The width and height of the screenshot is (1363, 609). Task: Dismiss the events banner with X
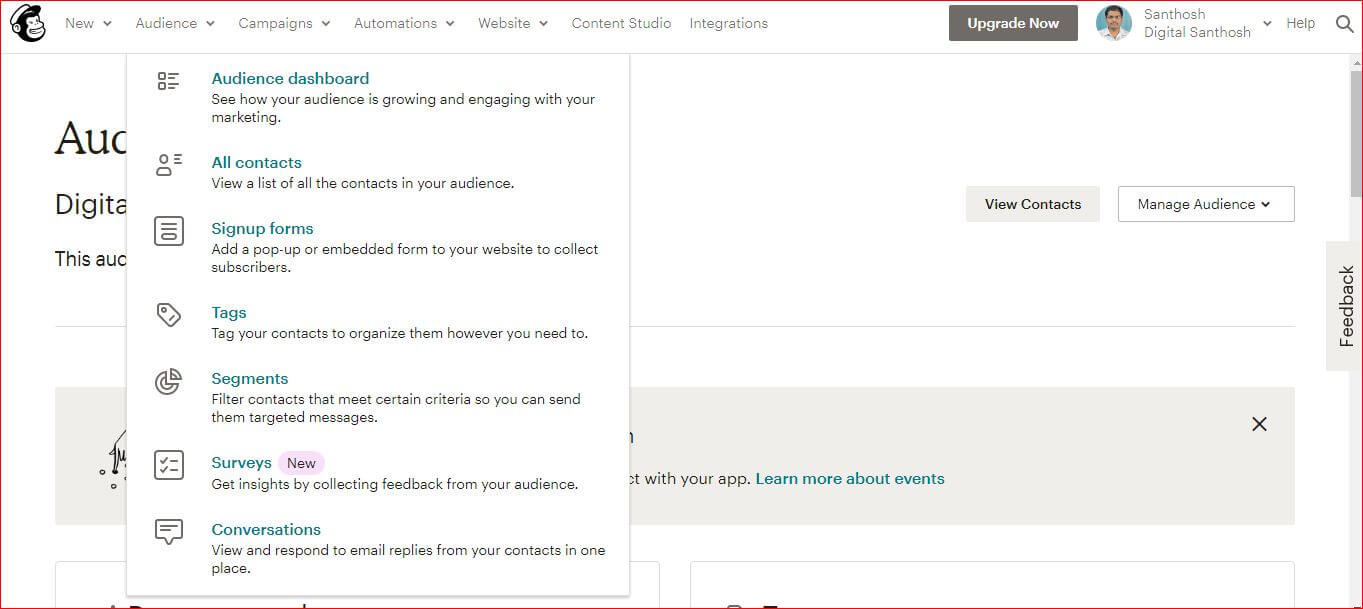point(1259,424)
